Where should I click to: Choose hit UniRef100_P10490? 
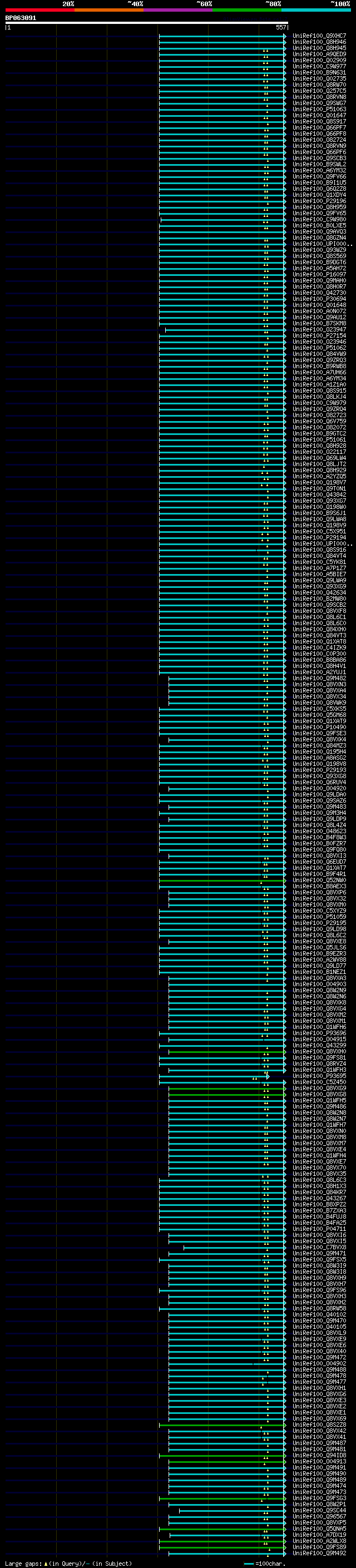point(319,728)
